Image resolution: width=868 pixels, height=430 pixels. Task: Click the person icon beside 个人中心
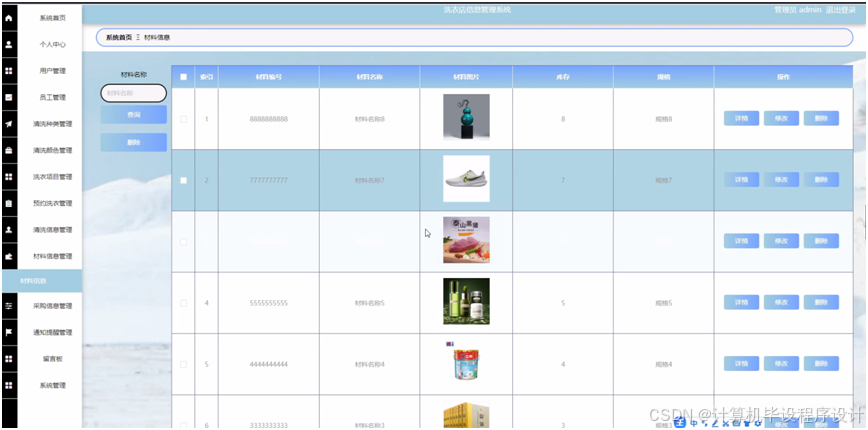[x=8, y=44]
